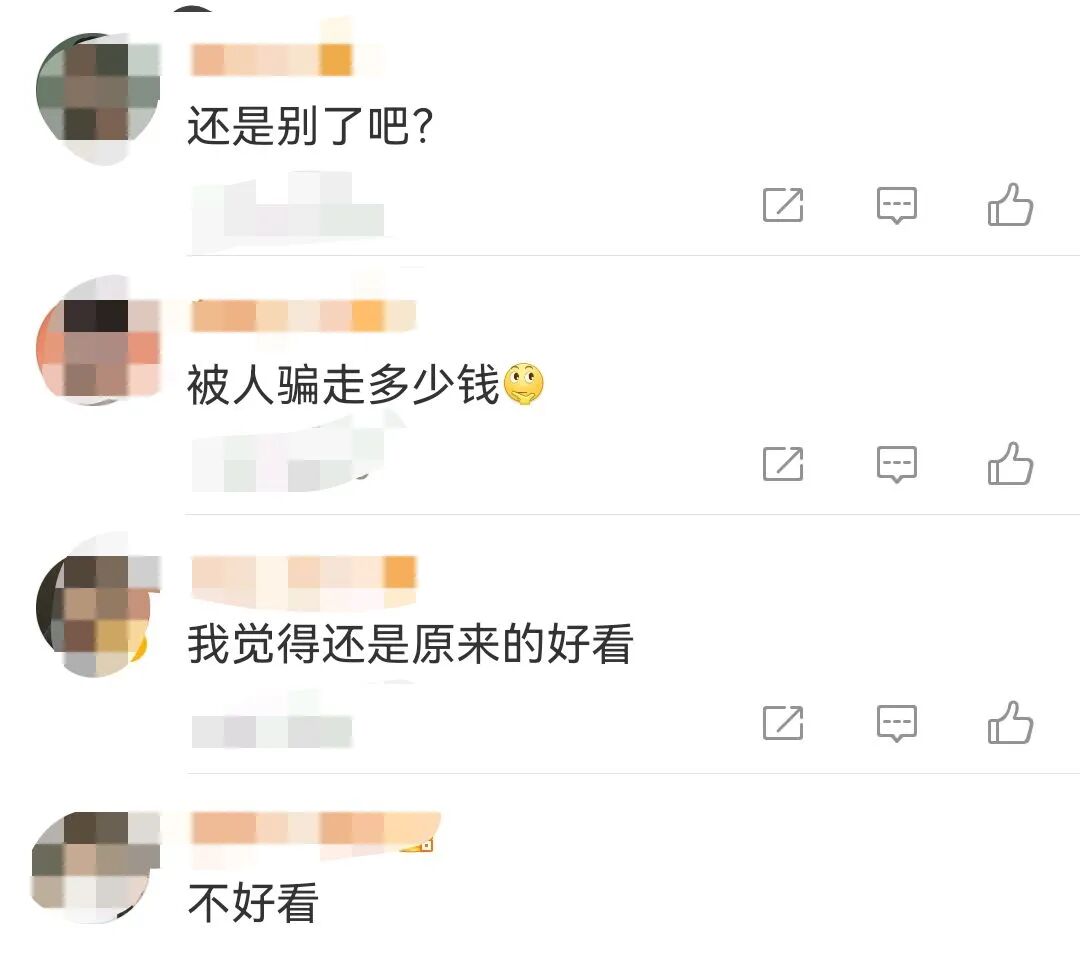
Task: Open username above "被人骗走多少钱" comment
Action: click(x=303, y=316)
